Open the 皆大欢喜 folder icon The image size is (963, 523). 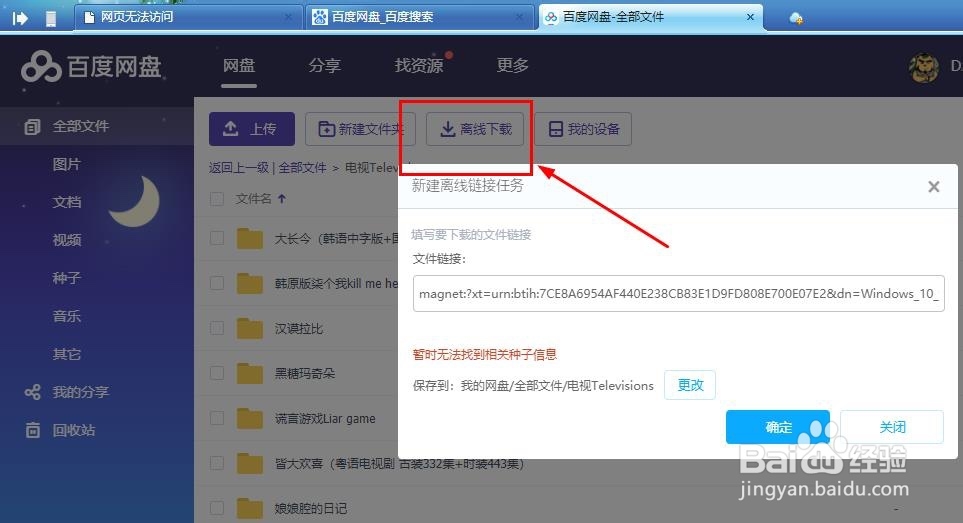[x=250, y=463]
